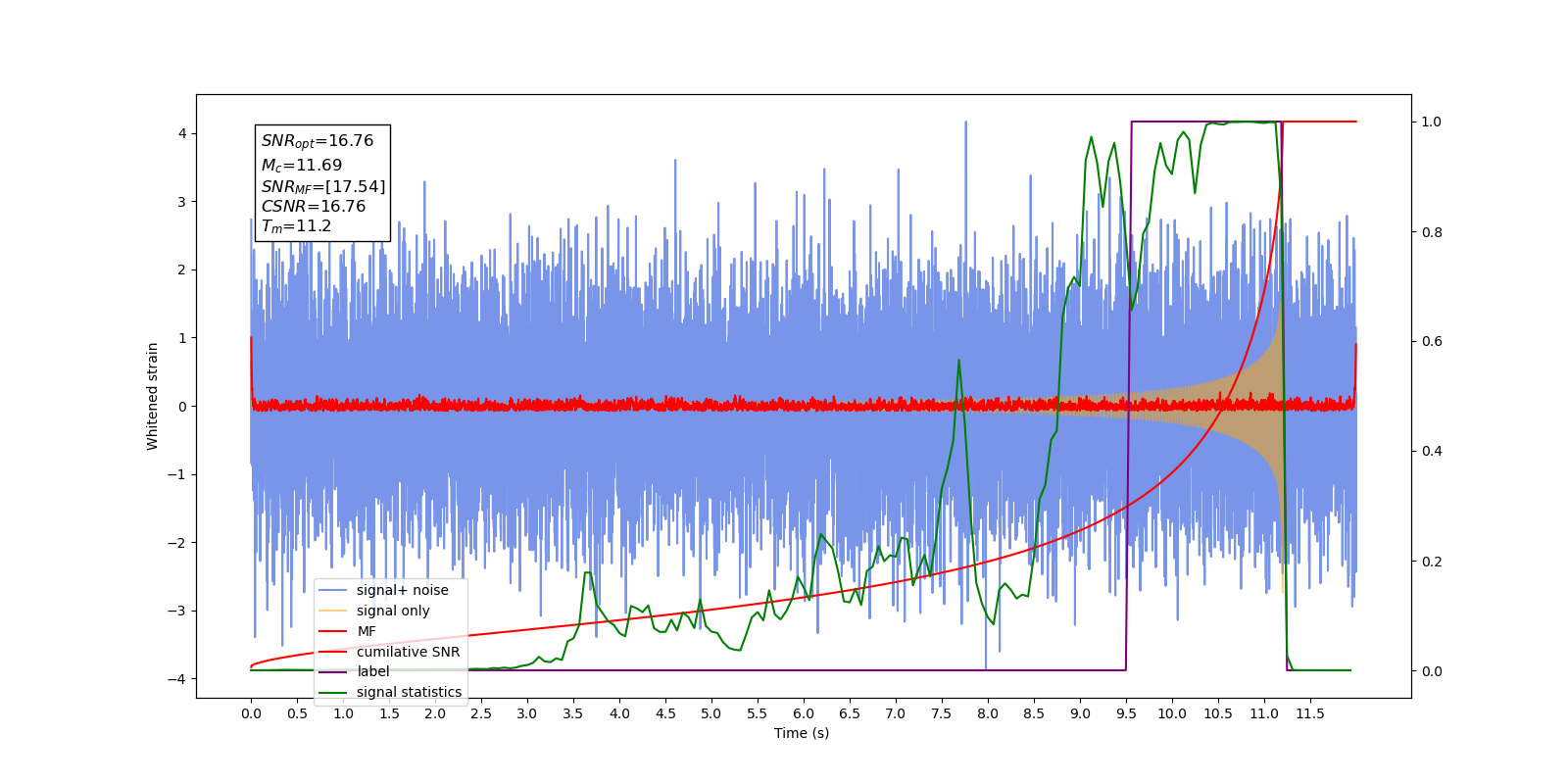Click x-axis tick label 3.0
Image resolution: width=1568 pixels, height=784 pixels.
(527, 713)
